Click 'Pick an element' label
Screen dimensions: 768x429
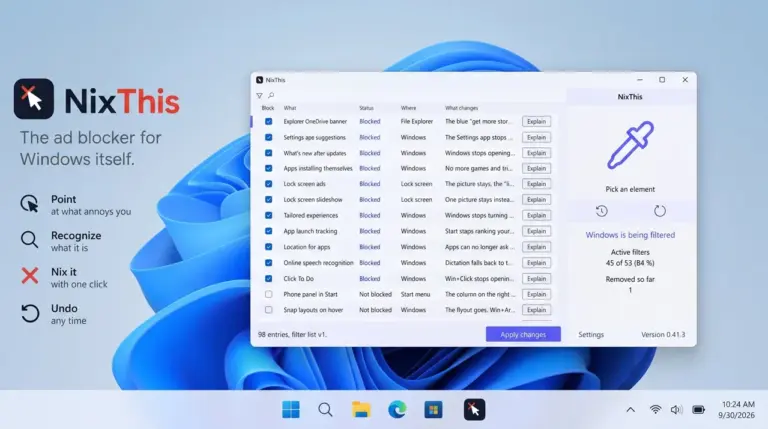(630, 189)
